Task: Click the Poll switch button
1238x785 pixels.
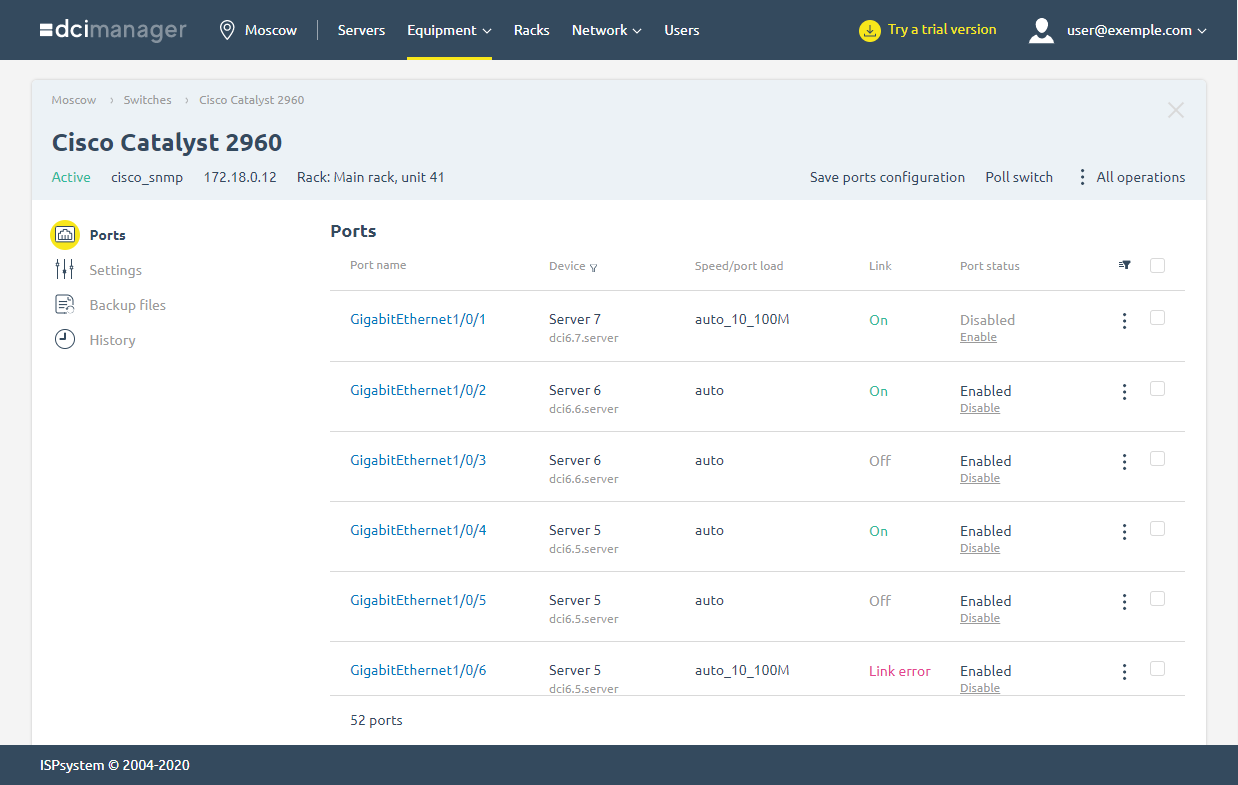Action: pyautogui.click(x=1019, y=177)
